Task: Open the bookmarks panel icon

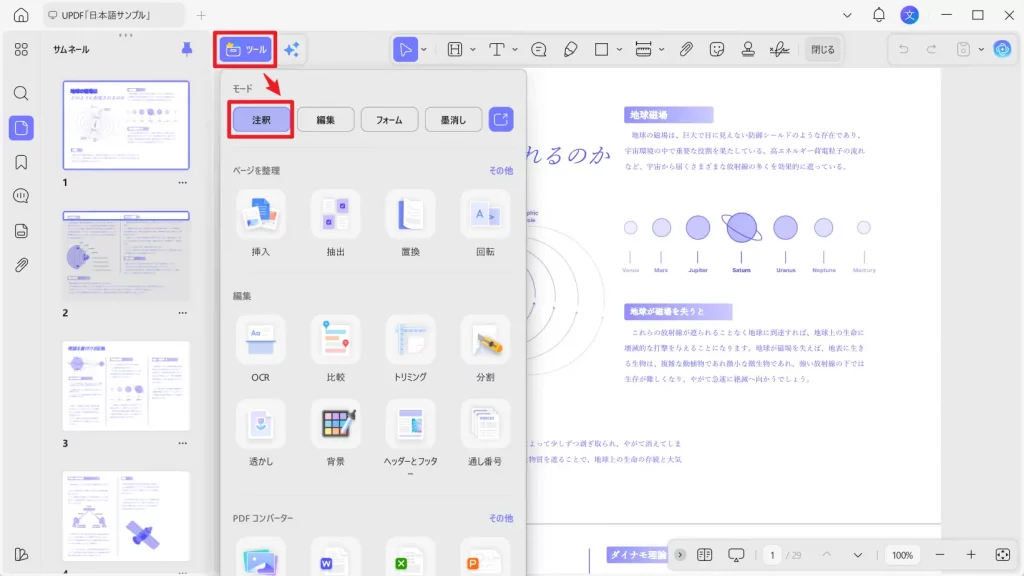Action: point(21,162)
